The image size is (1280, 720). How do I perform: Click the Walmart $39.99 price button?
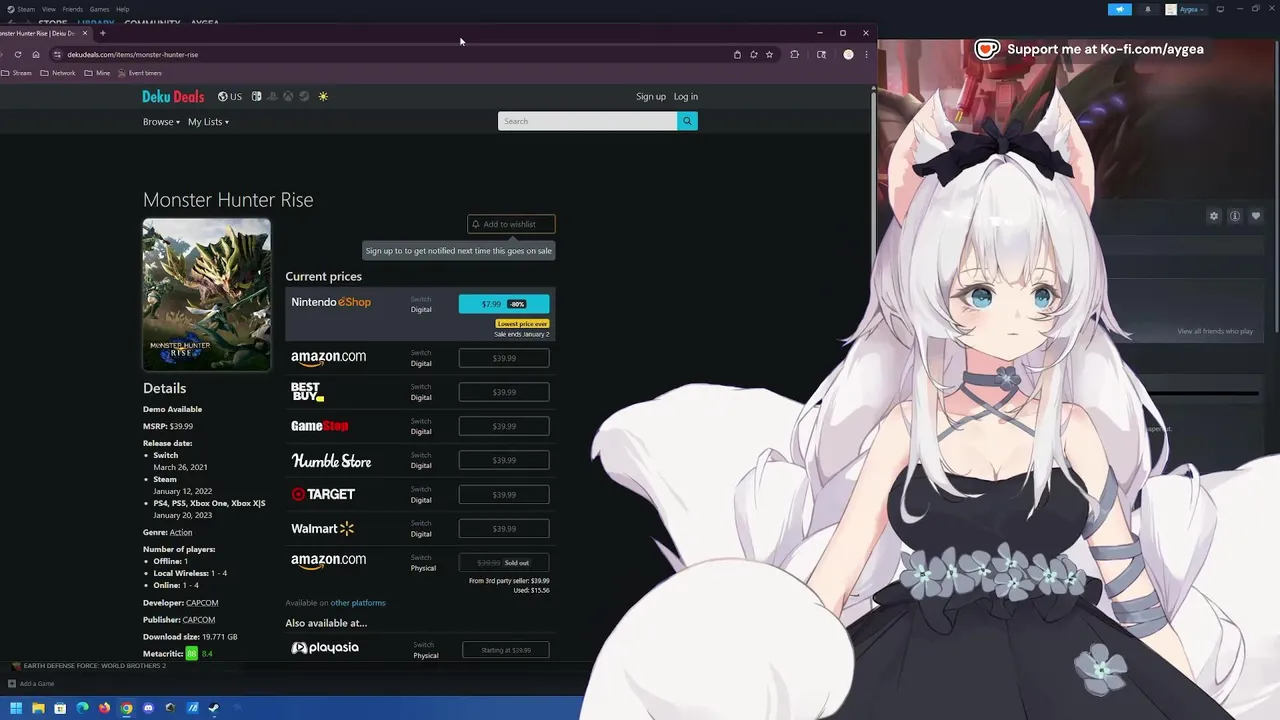[504, 528]
